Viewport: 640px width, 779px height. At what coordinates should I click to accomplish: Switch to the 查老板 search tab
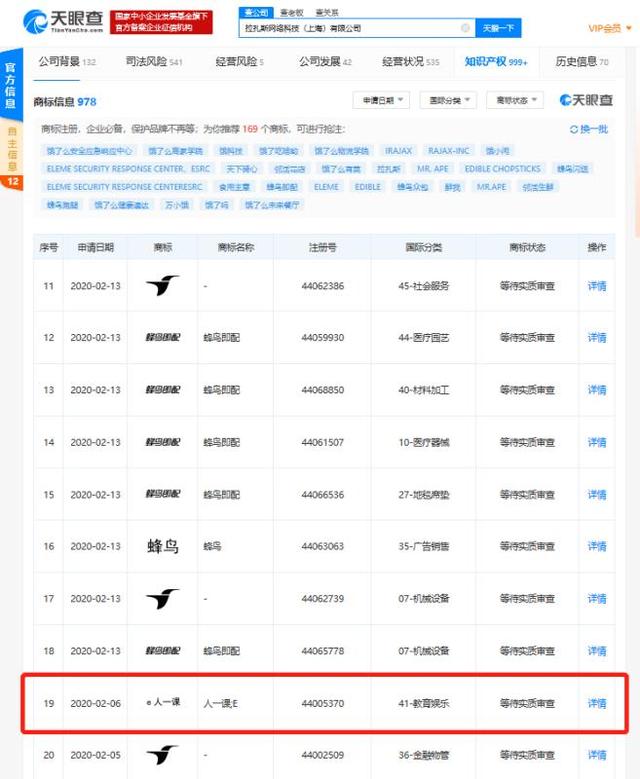(x=292, y=12)
